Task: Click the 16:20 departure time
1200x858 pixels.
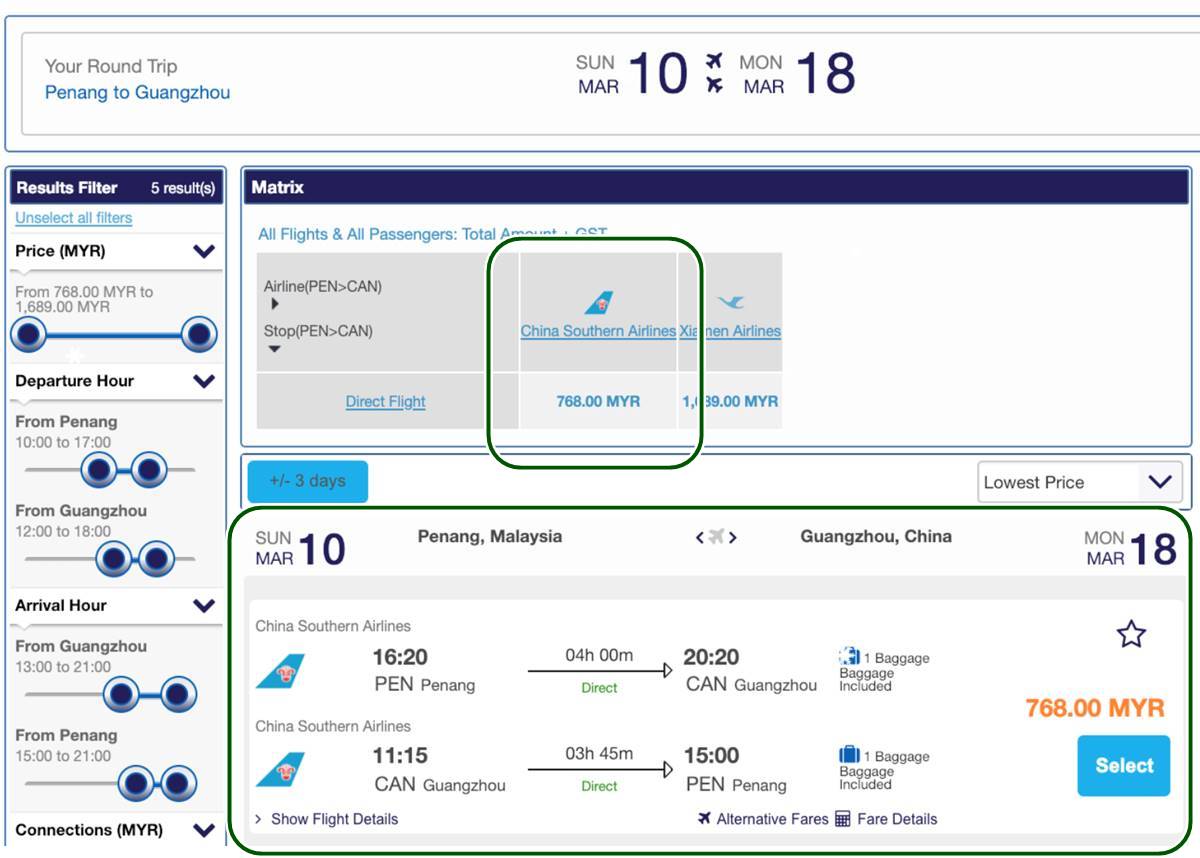Action: (x=400, y=657)
